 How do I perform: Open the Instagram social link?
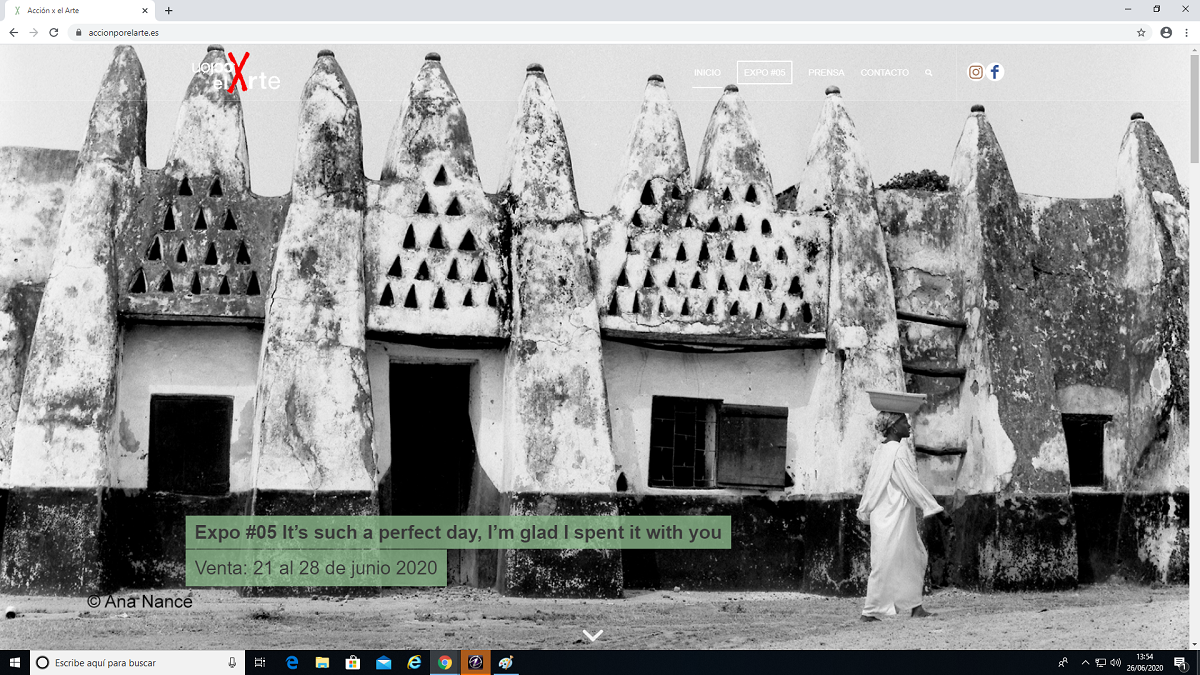(976, 72)
